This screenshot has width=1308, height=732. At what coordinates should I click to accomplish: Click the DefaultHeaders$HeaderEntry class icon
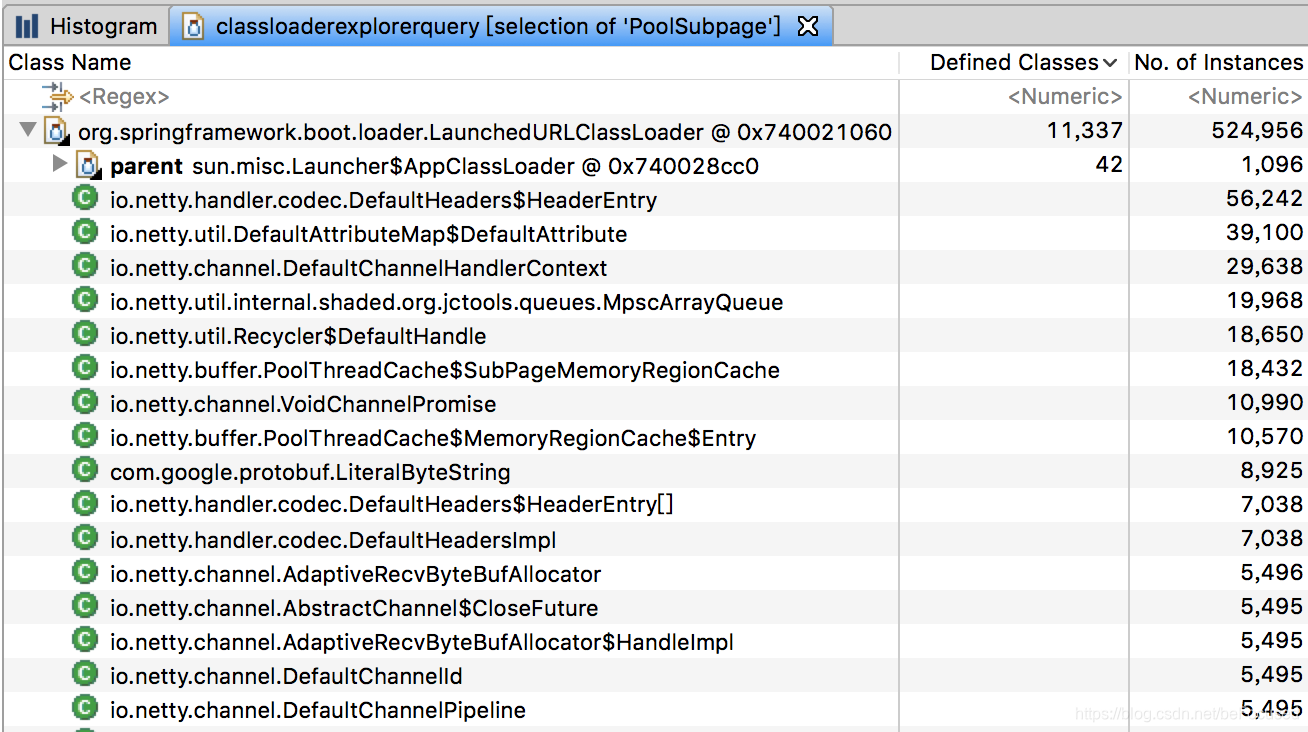coord(85,198)
